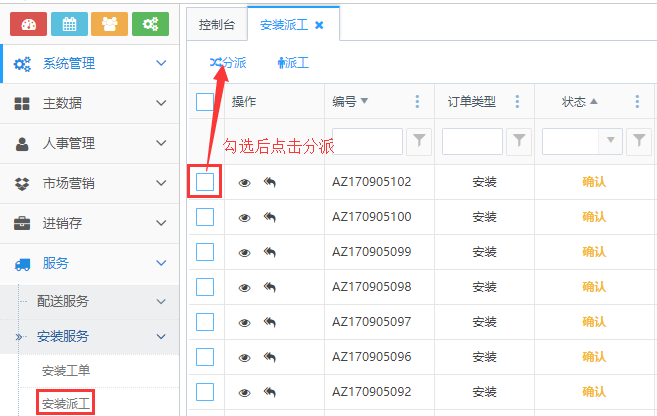Click eye view icon for order AZ170905102
Image resolution: width=657 pixels, height=416 pixels.
click(245, 182)
